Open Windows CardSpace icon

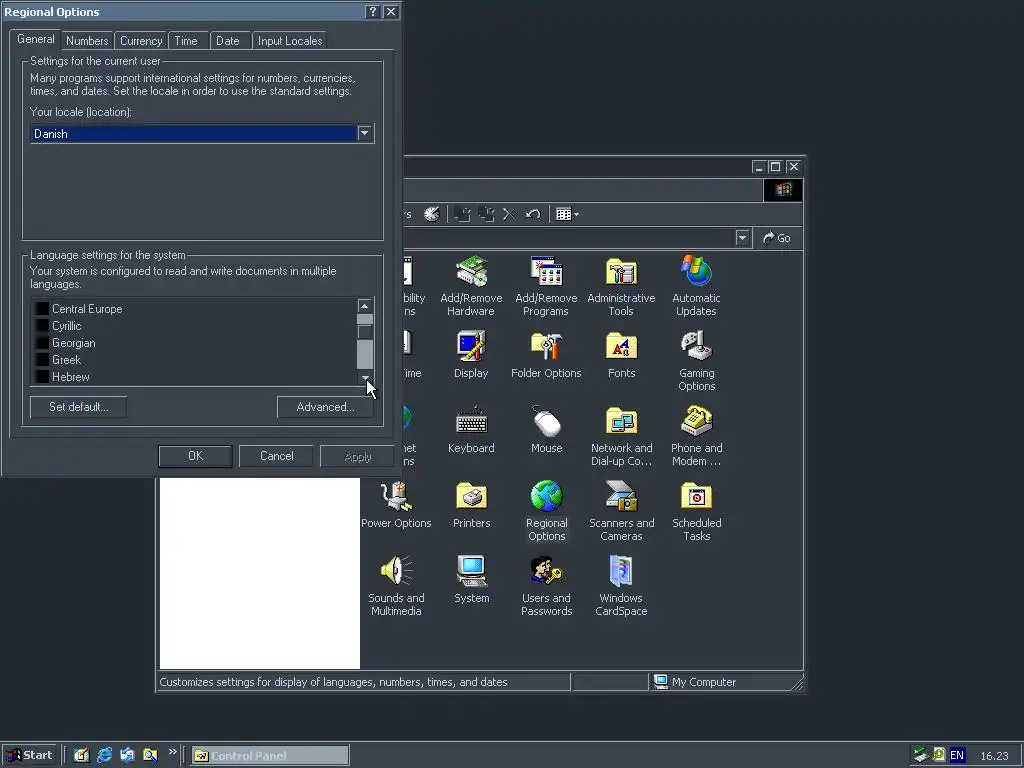(621, 586)
